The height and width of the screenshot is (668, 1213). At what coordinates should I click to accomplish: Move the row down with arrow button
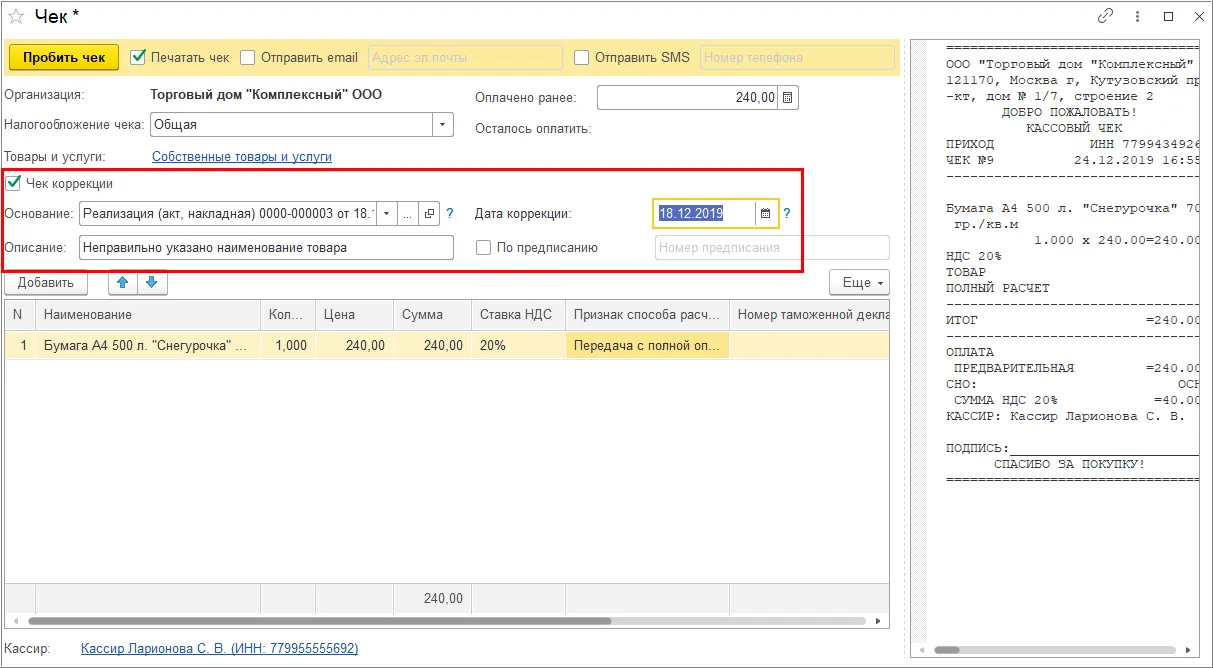[x=152, y=283]
